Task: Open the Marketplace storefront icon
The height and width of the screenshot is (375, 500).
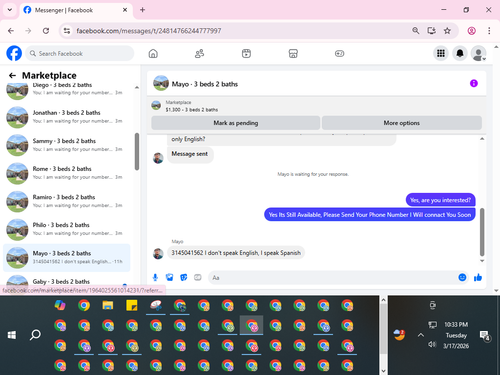Action: coord(293,53)
